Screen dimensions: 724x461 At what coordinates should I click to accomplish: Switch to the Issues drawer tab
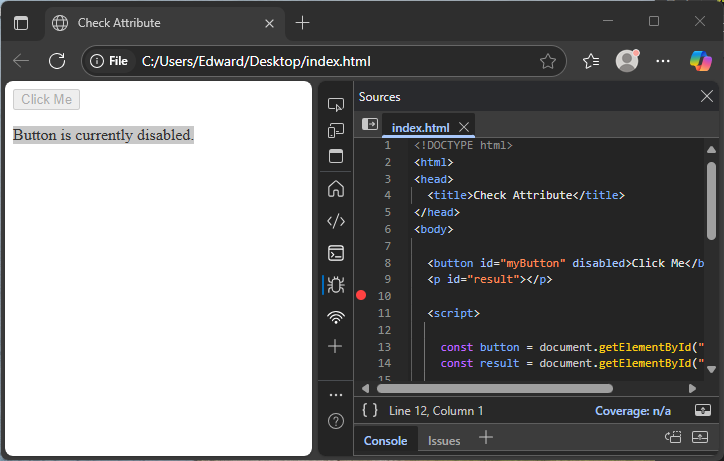[444, 441]
